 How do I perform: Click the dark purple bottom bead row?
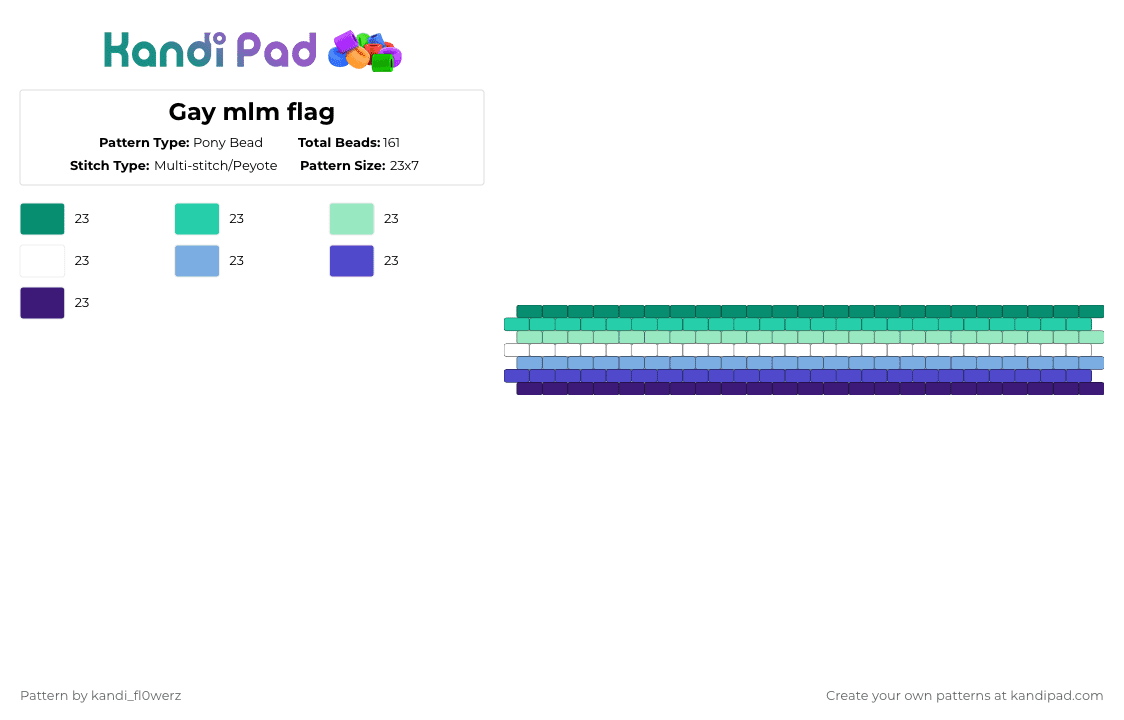pyautogui.click(x=810, y=389)
